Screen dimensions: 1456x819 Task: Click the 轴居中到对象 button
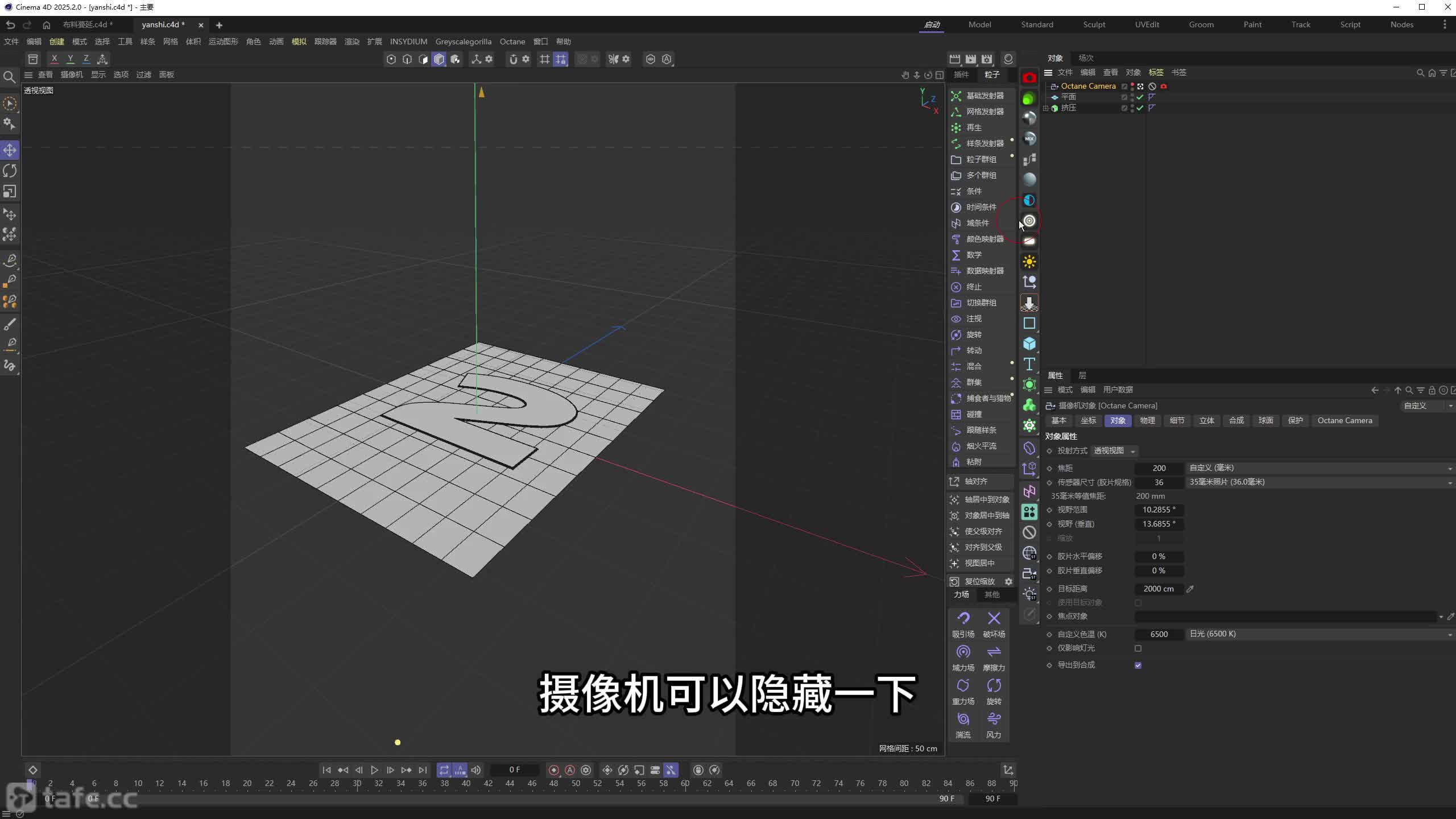[982, 499]
